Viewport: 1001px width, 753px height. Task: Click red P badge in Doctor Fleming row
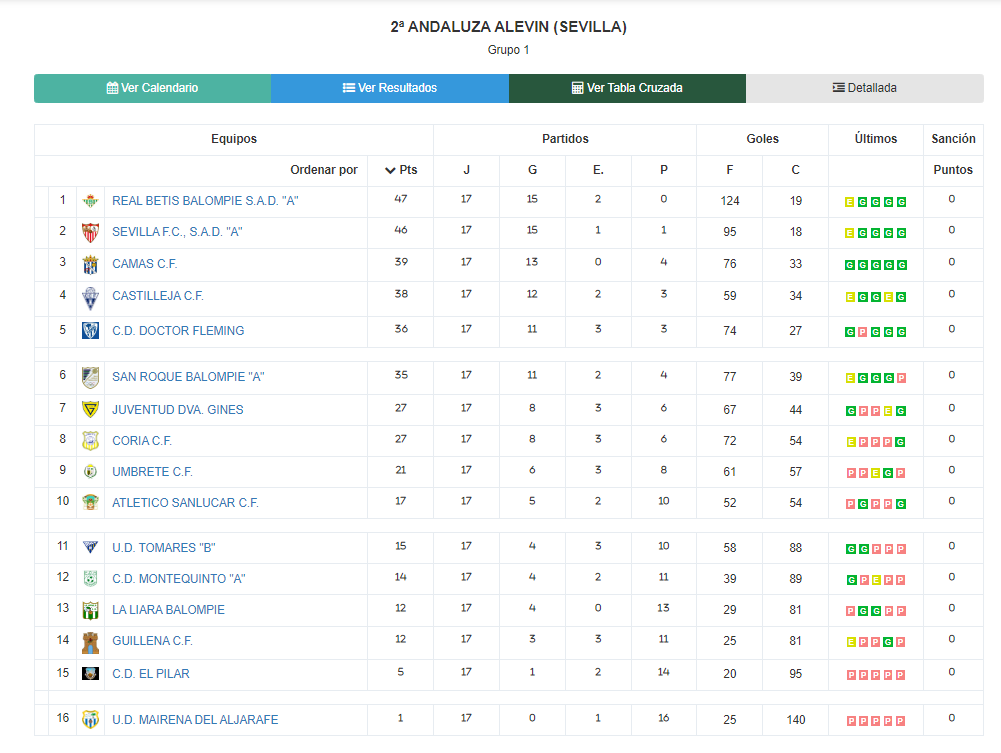coord(862,332)
